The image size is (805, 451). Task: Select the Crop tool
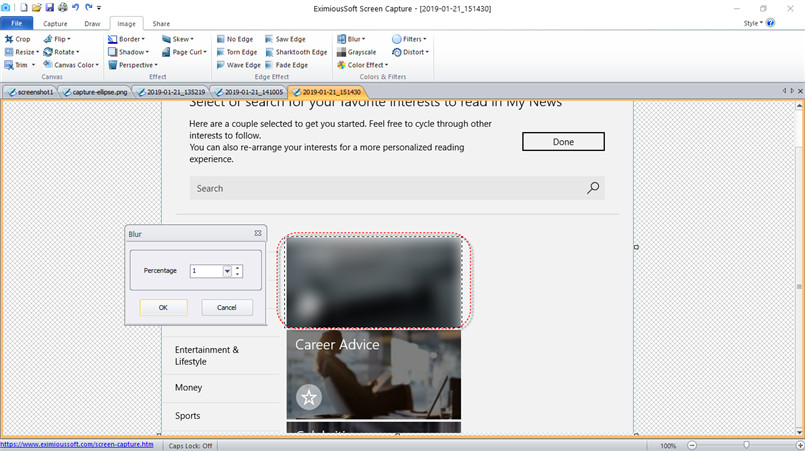click(17, 39)
